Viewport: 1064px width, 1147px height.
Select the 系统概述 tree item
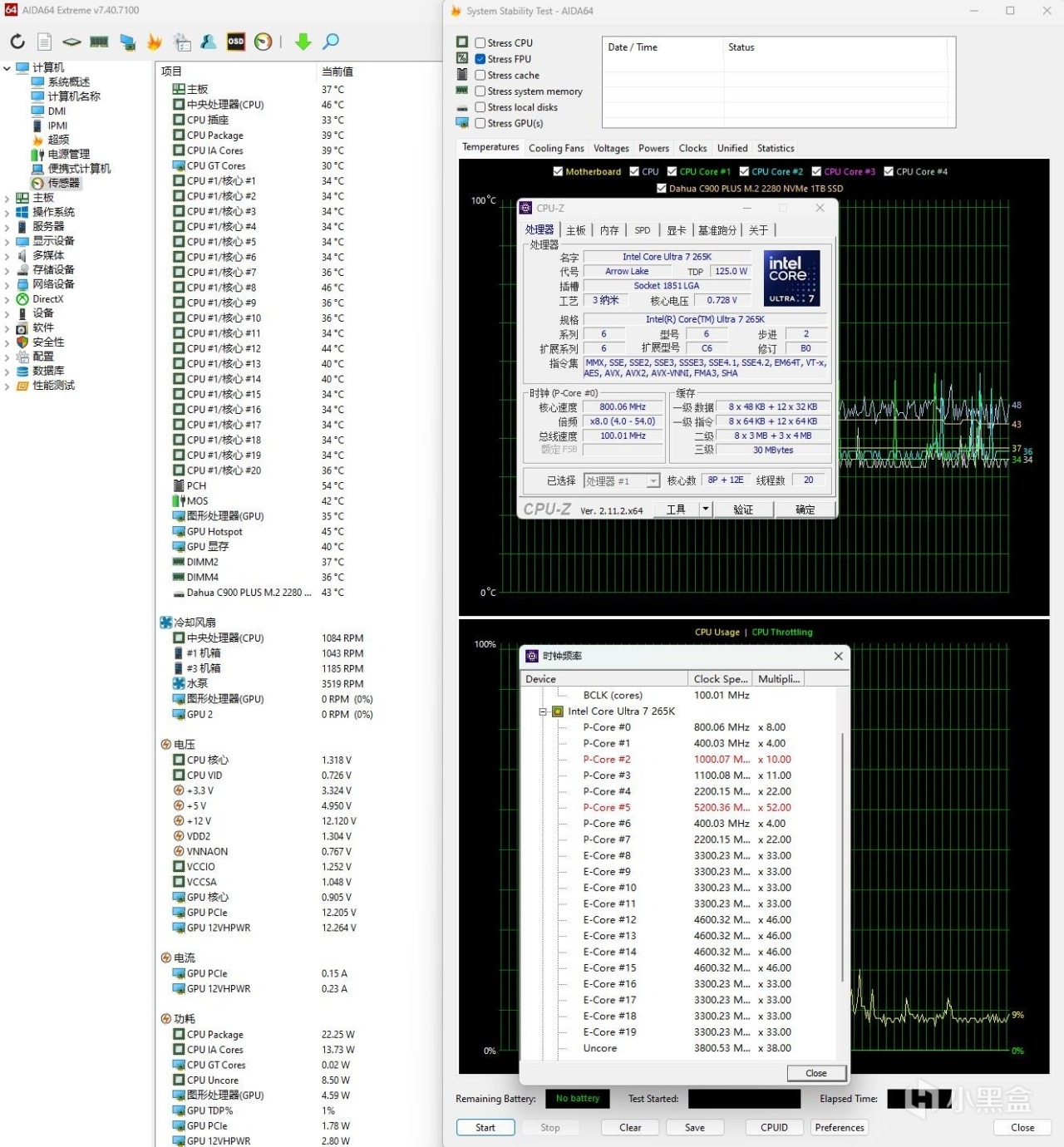[68, 82]
